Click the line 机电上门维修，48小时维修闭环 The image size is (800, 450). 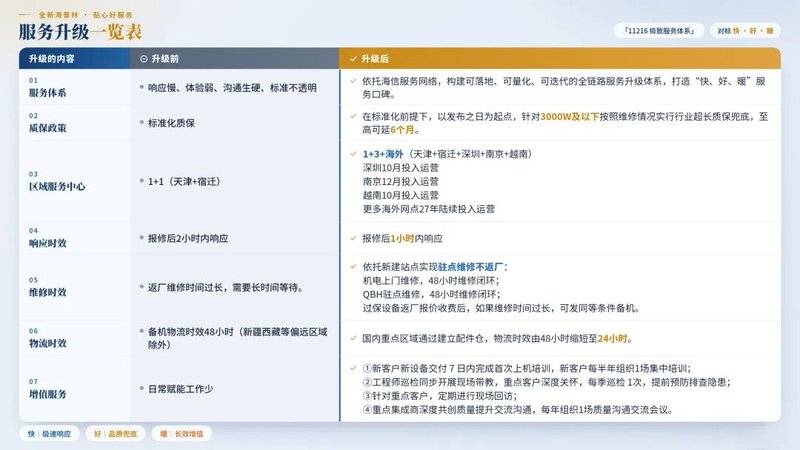click(431, 280)
